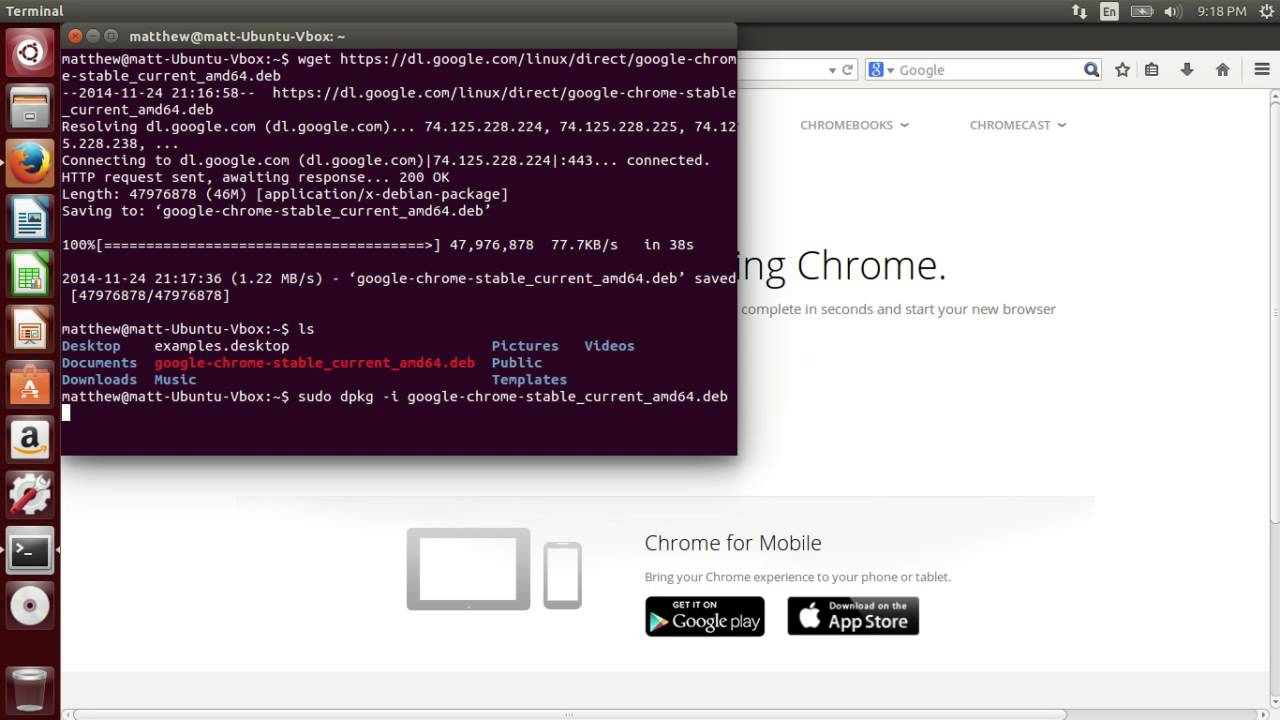Open the network indicator in top panel
The height and width of the screenshot is (720, 1280).
tap(1079, 11)
